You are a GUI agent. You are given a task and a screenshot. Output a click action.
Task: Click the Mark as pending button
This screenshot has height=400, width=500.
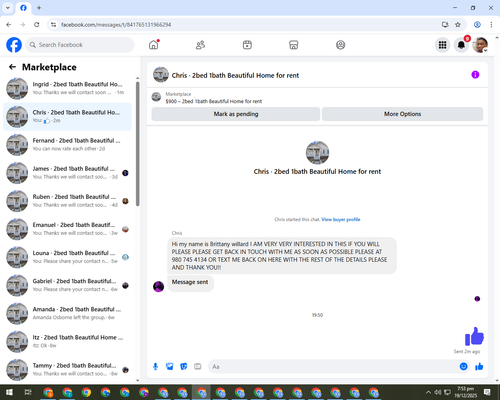click(x=236, y=114)
